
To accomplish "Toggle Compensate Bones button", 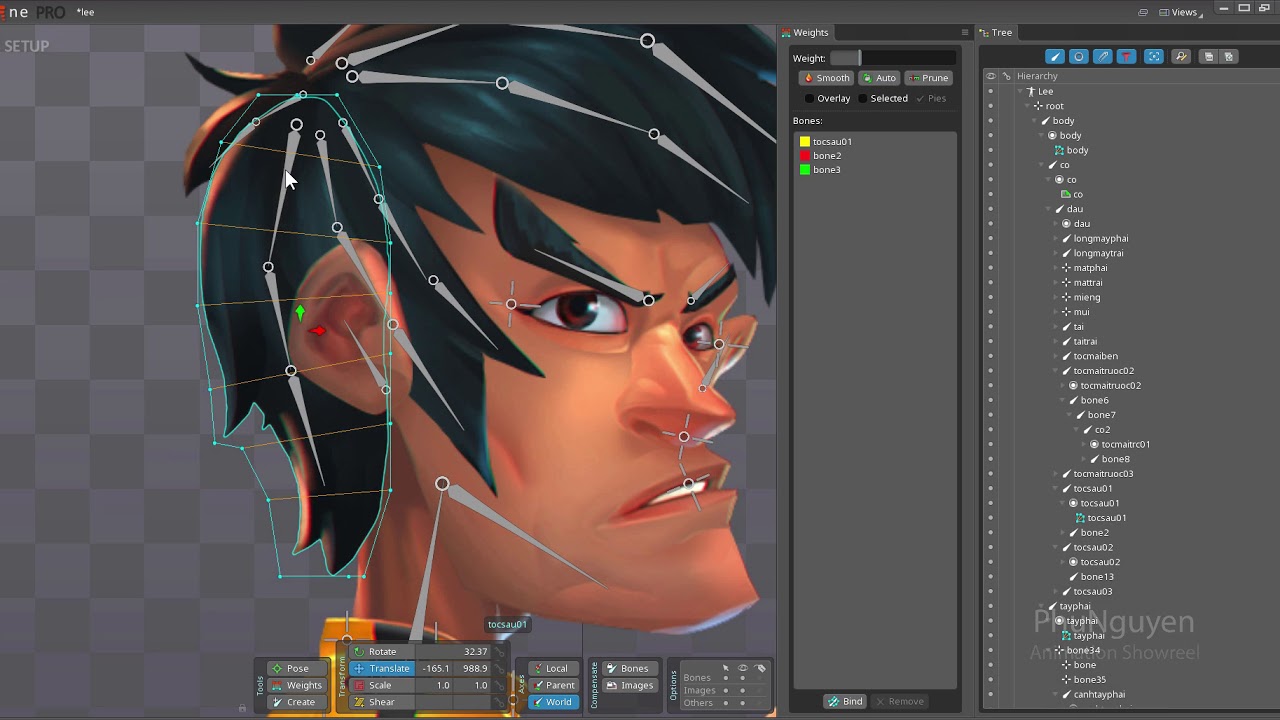I will click(628, 668).
